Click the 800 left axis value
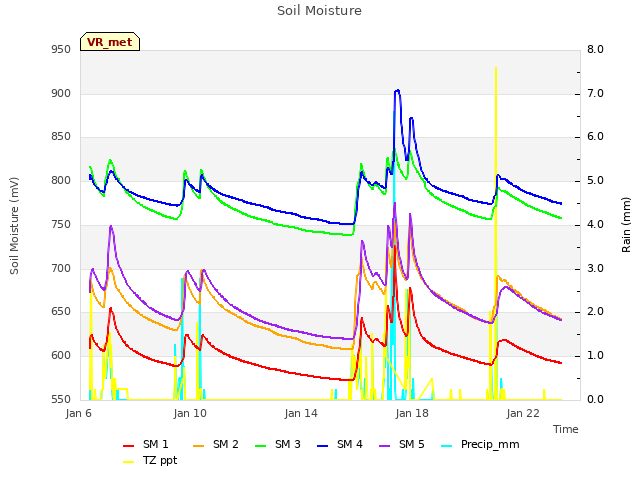This screenshot has width=640, height=480. [x=61, y=180]
